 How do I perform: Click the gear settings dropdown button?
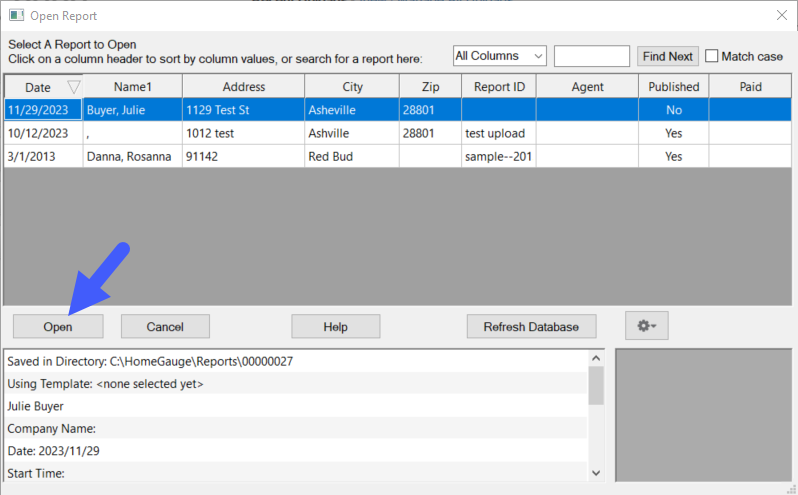tap(646, 326)
